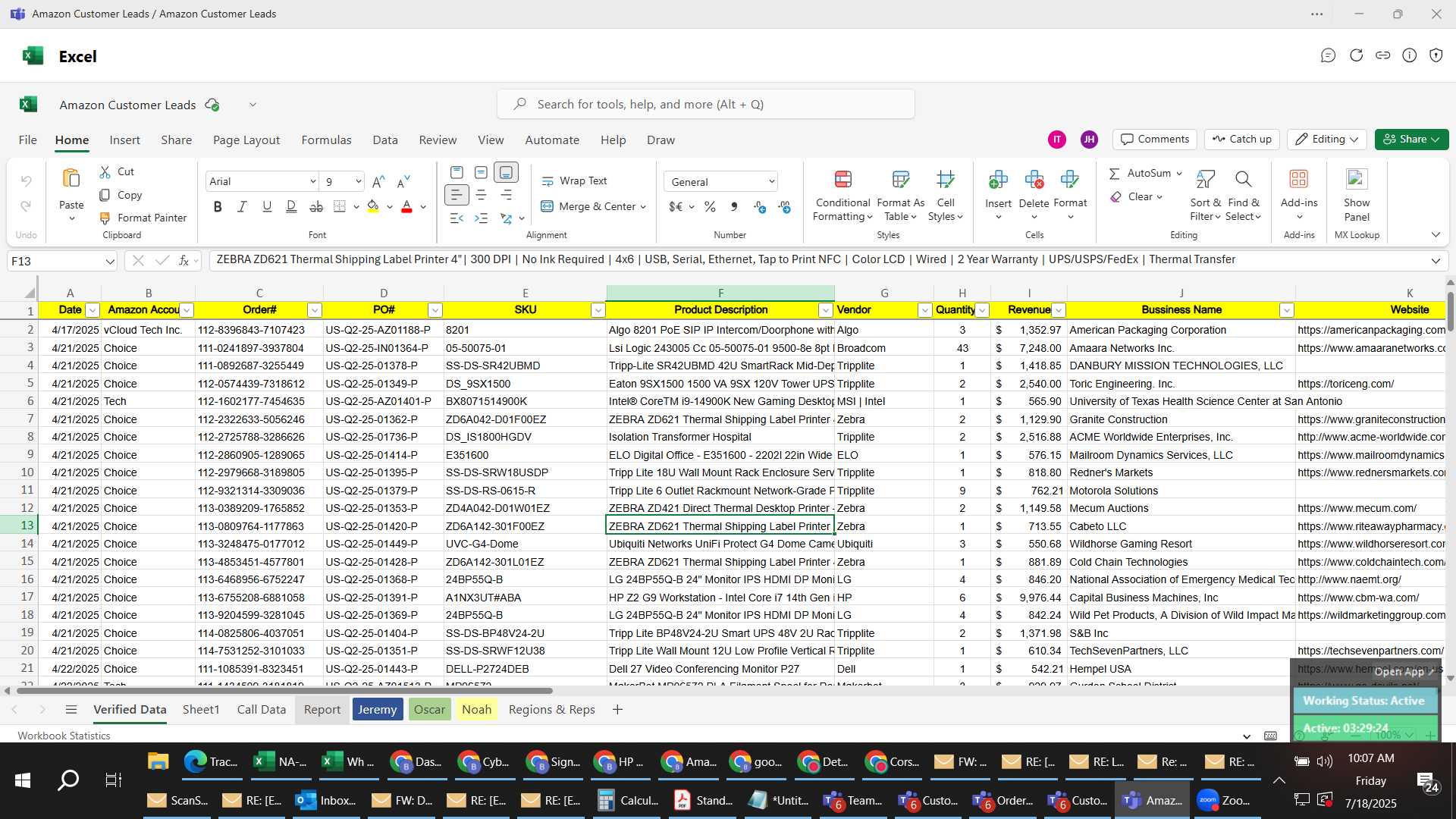This screenshot has width=1456, height=819.
Task: Click the green Share button
Action: (x=1411, y=140)
